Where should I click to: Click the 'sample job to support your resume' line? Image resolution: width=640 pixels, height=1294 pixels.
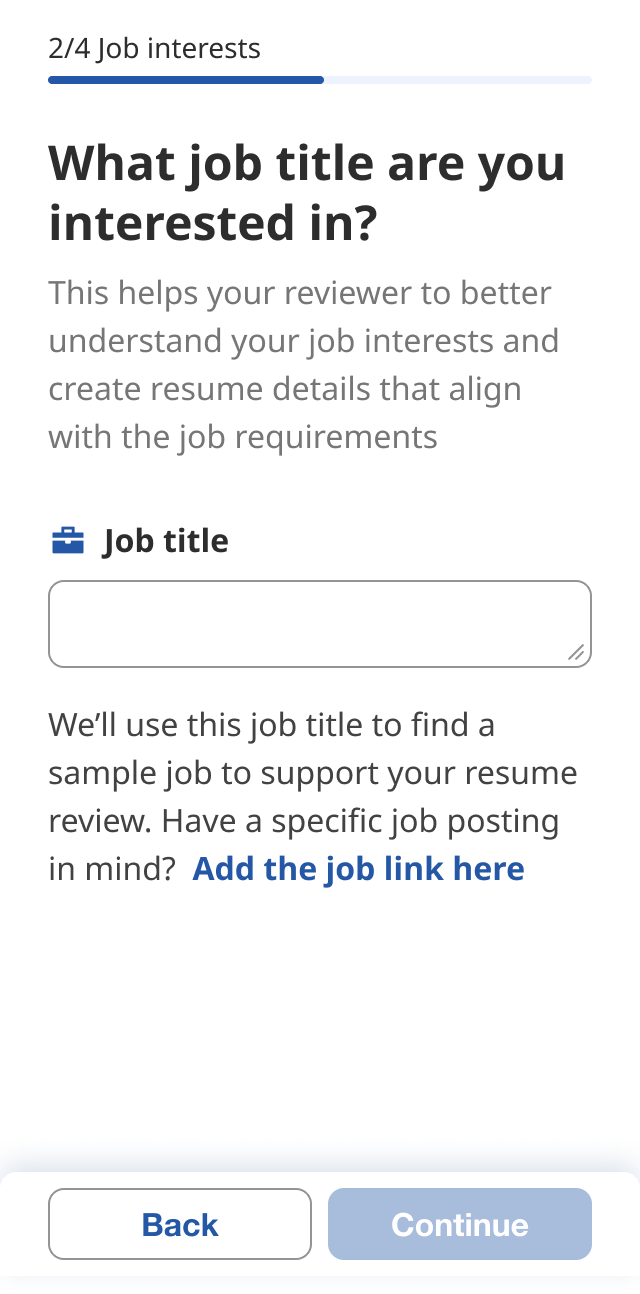312,772
